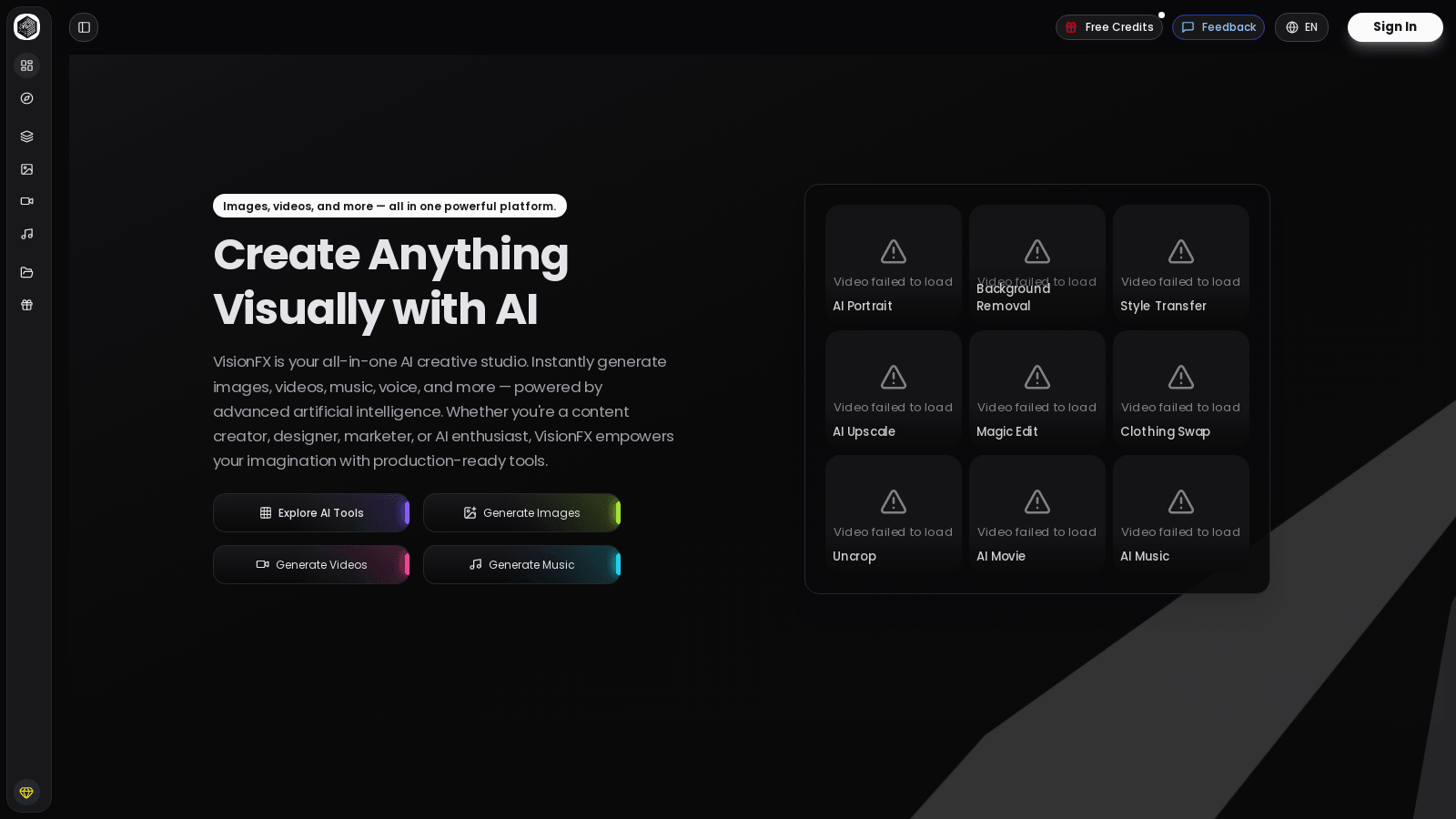Viewport: 1456px width, 819px height.
Task: Click the Sign In button
Action: pyautogui.click(x=1395, y=27)
